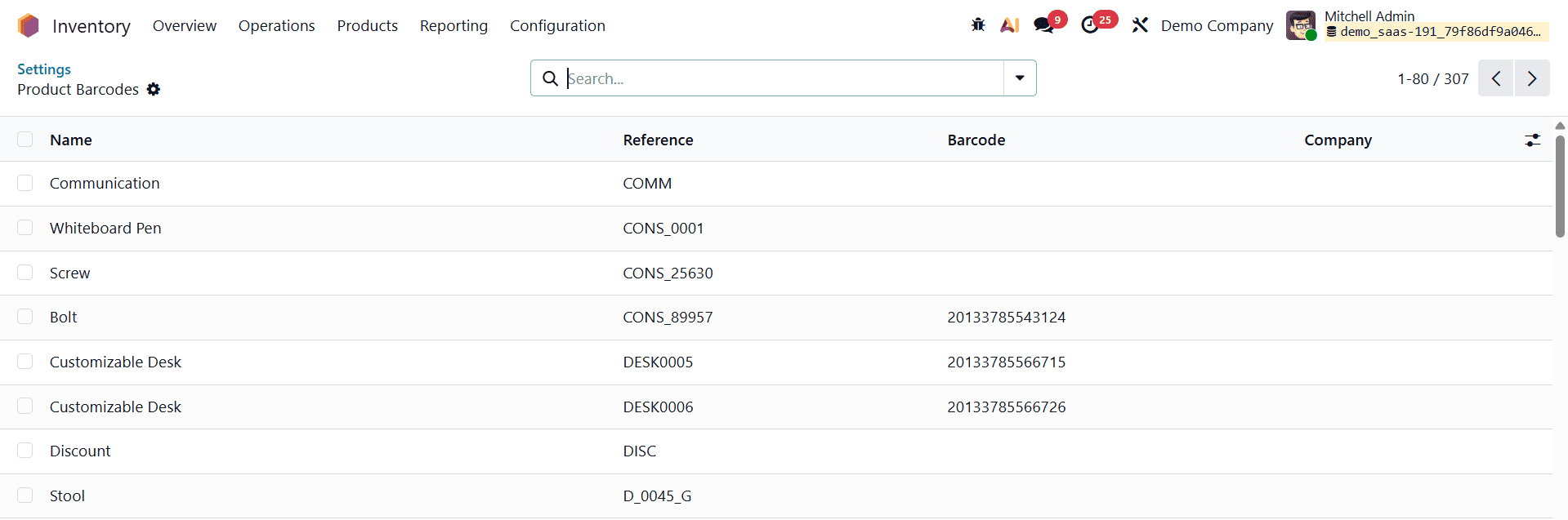Click the gear icon beside Product Barcodes

[154, 89]
